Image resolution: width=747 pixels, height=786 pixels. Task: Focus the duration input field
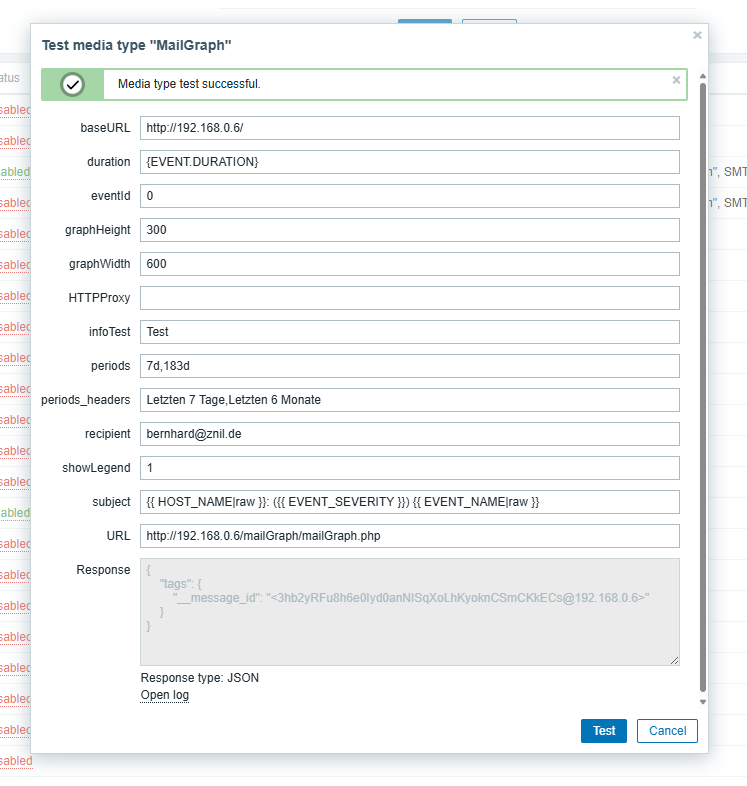pyautogui.click(x=409, y=162)
